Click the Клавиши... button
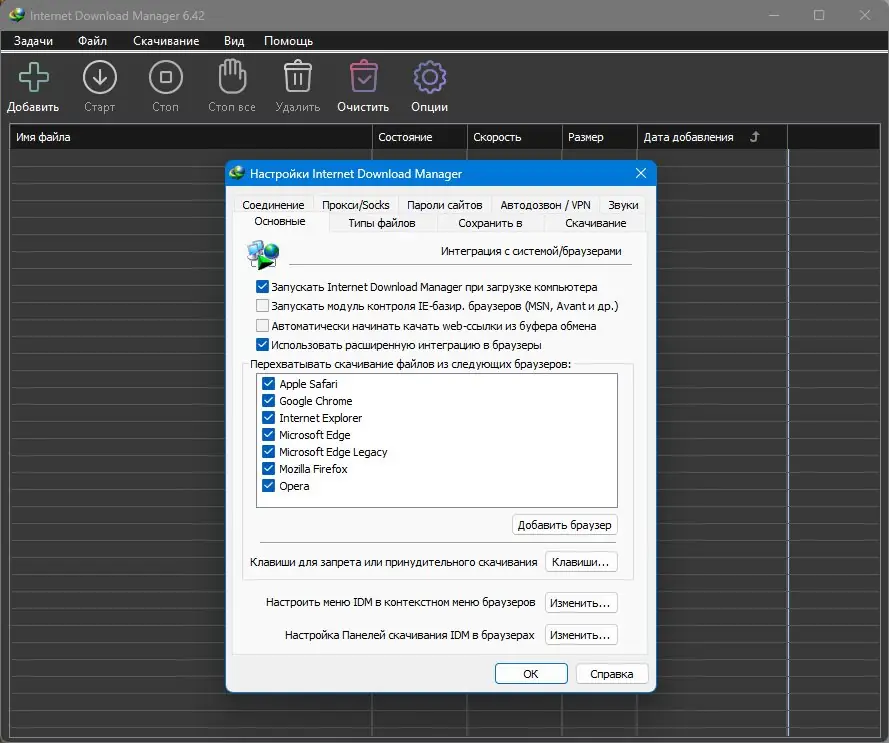 [x=581, y=562]
